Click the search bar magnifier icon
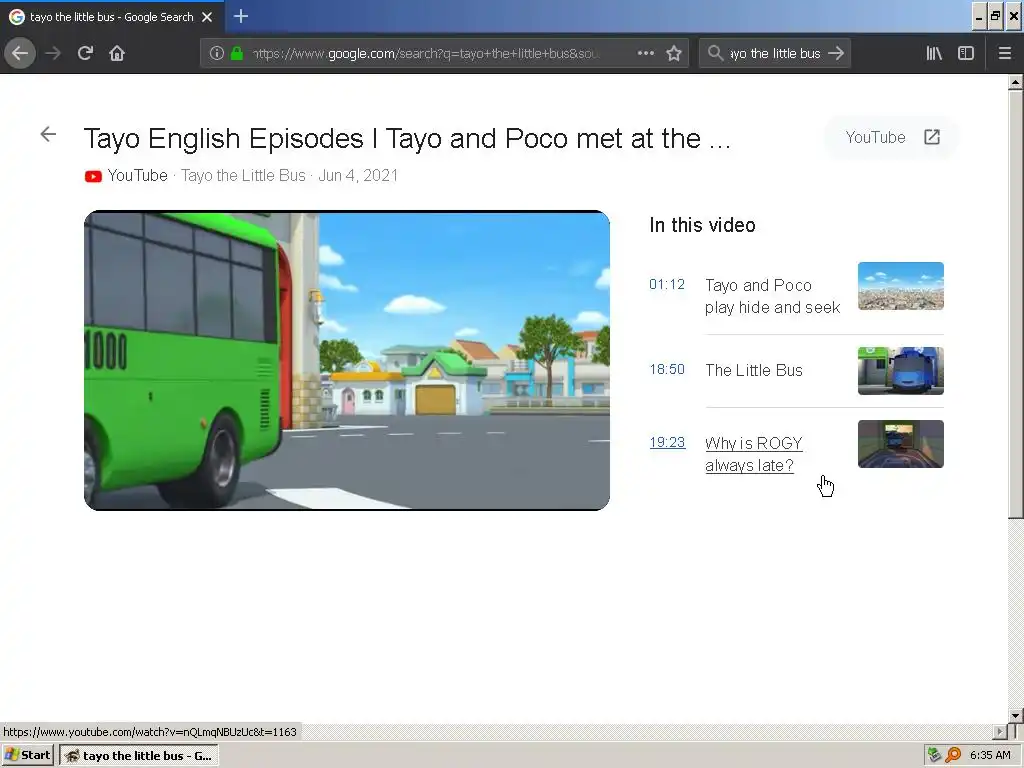The height and width of the screenshot is (768, 1024). click(x=715, y=53)
